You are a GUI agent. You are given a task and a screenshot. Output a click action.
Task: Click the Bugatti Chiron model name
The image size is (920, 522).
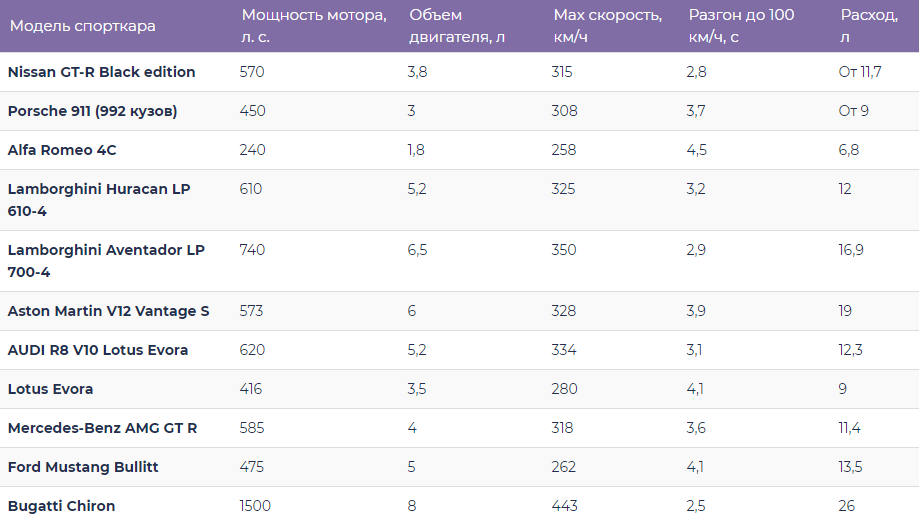point(62,506)
